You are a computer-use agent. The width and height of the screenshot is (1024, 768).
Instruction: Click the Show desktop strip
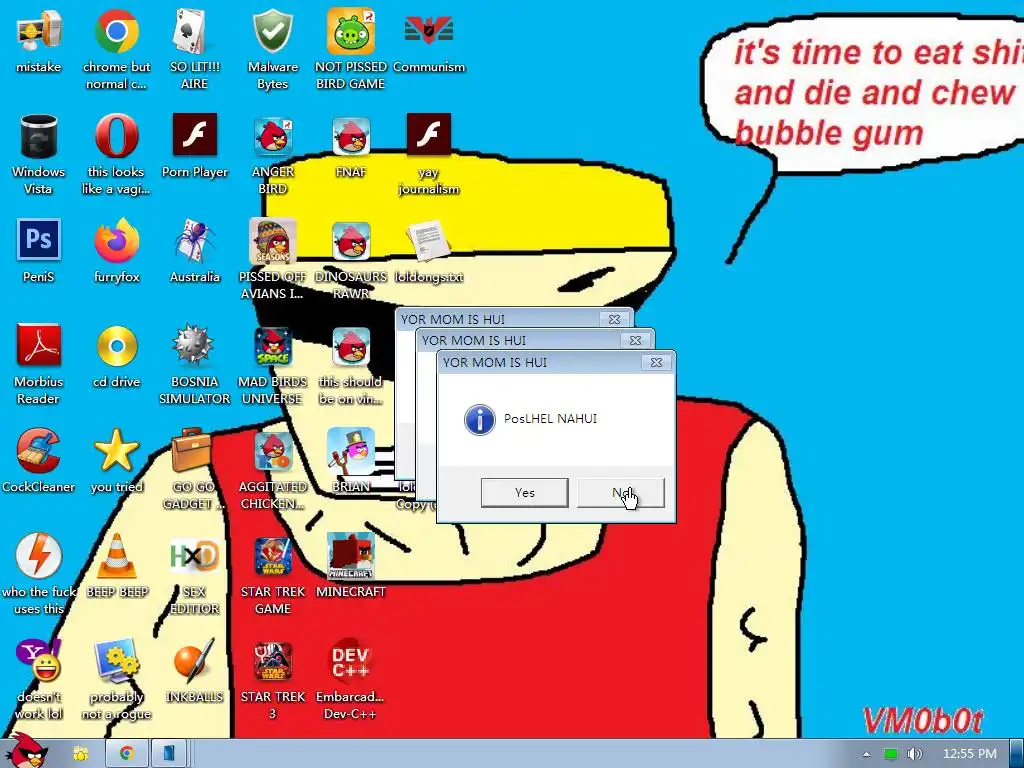pyautogui.click(x=1016, y=754)
